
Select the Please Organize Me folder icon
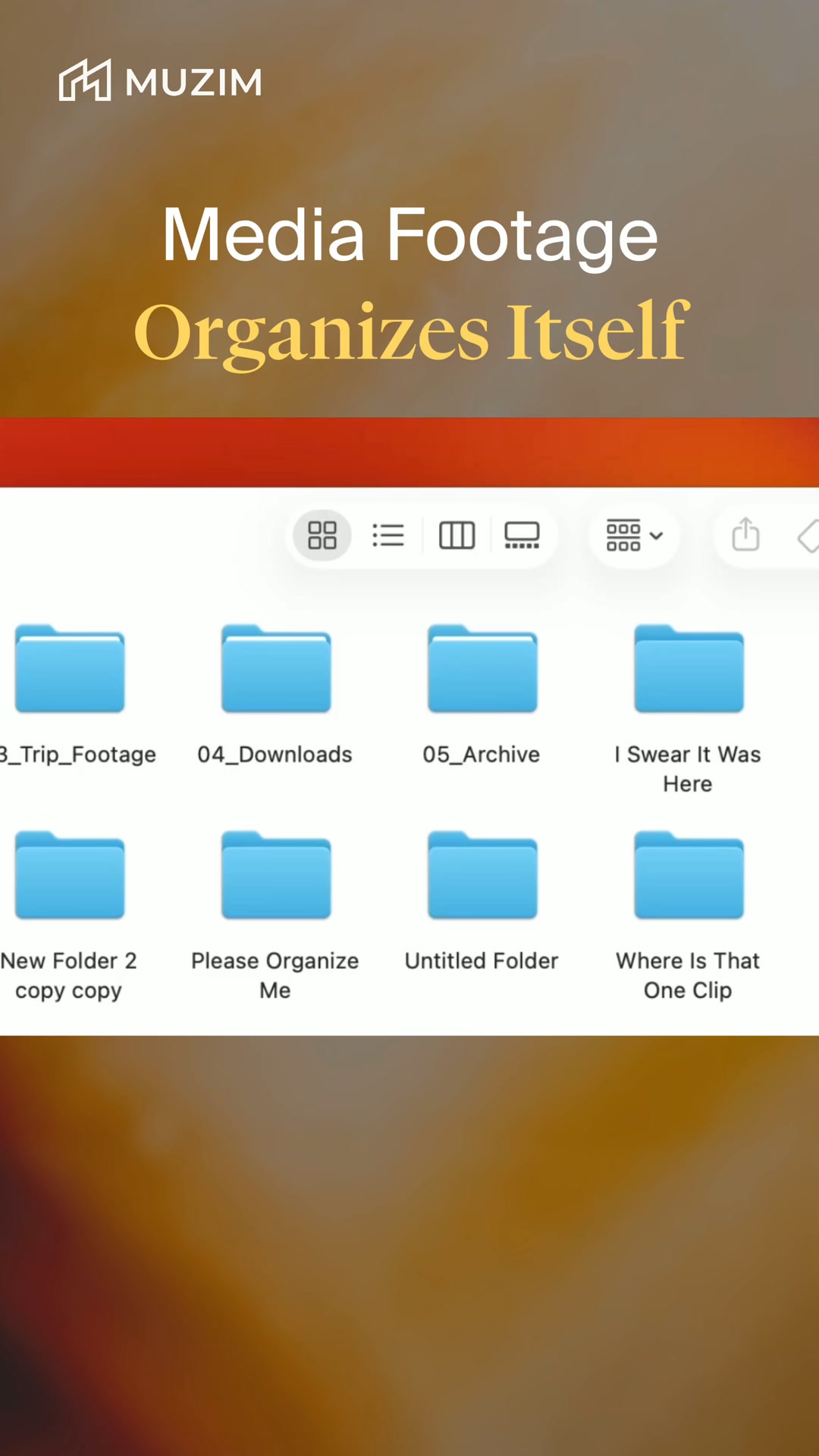(276, 875)
